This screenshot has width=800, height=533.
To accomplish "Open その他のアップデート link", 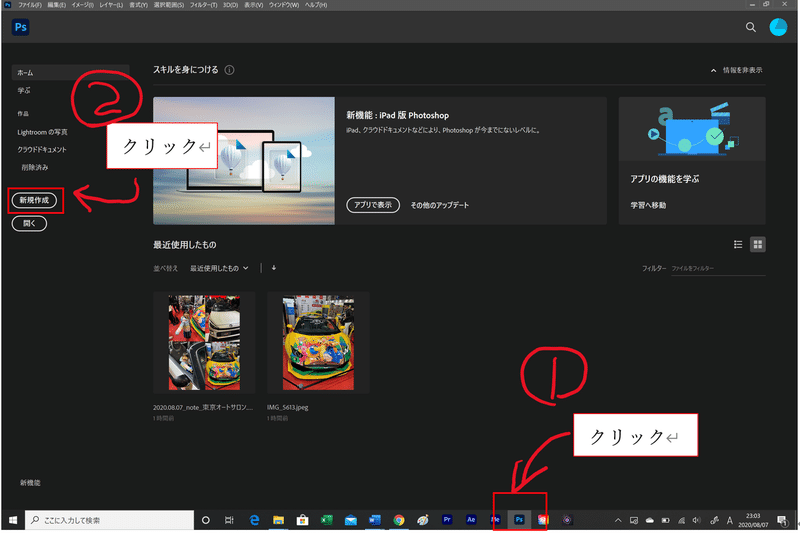I will (440, 205).
